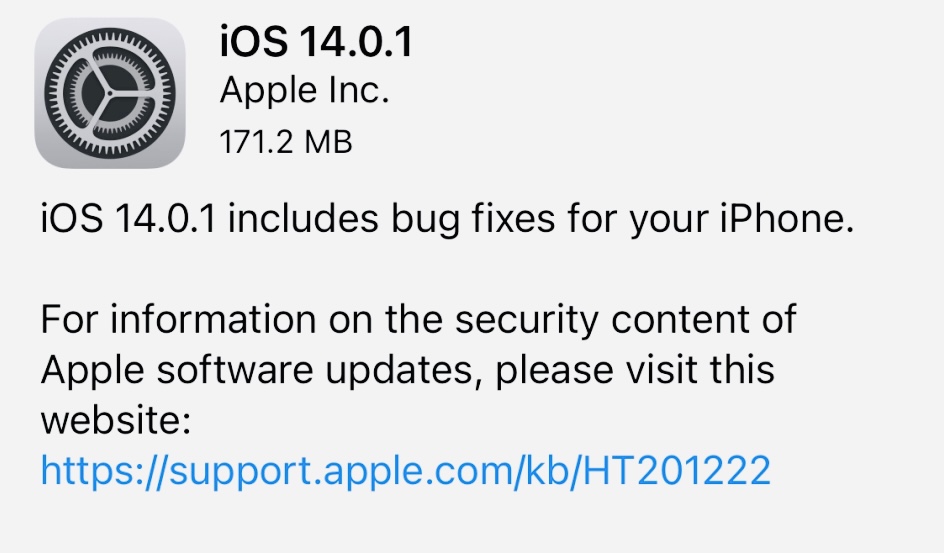
Task: Click the word includes in the first sentence
Action: pos(303,218)
